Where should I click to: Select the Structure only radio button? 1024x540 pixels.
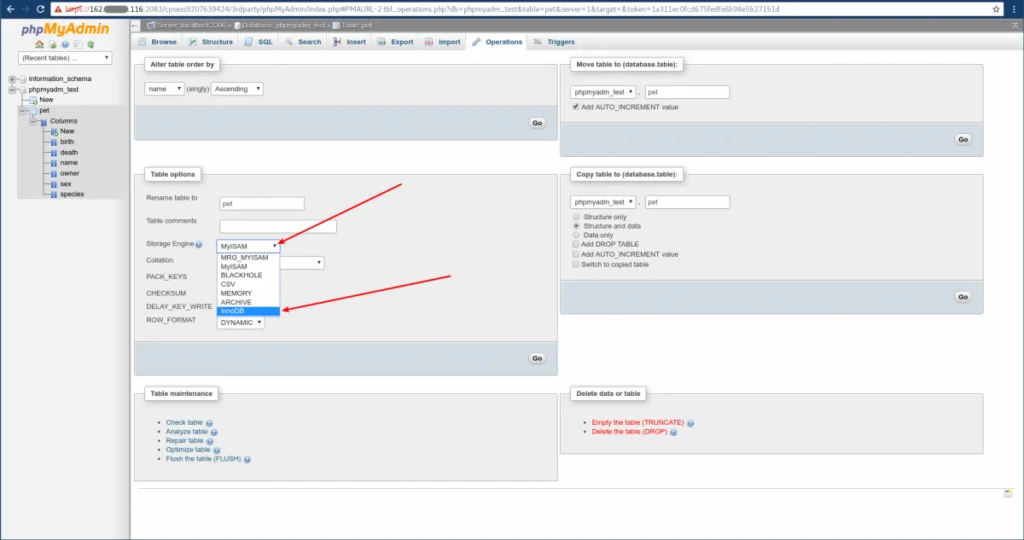pyautogui.click(x=576, y=217)
